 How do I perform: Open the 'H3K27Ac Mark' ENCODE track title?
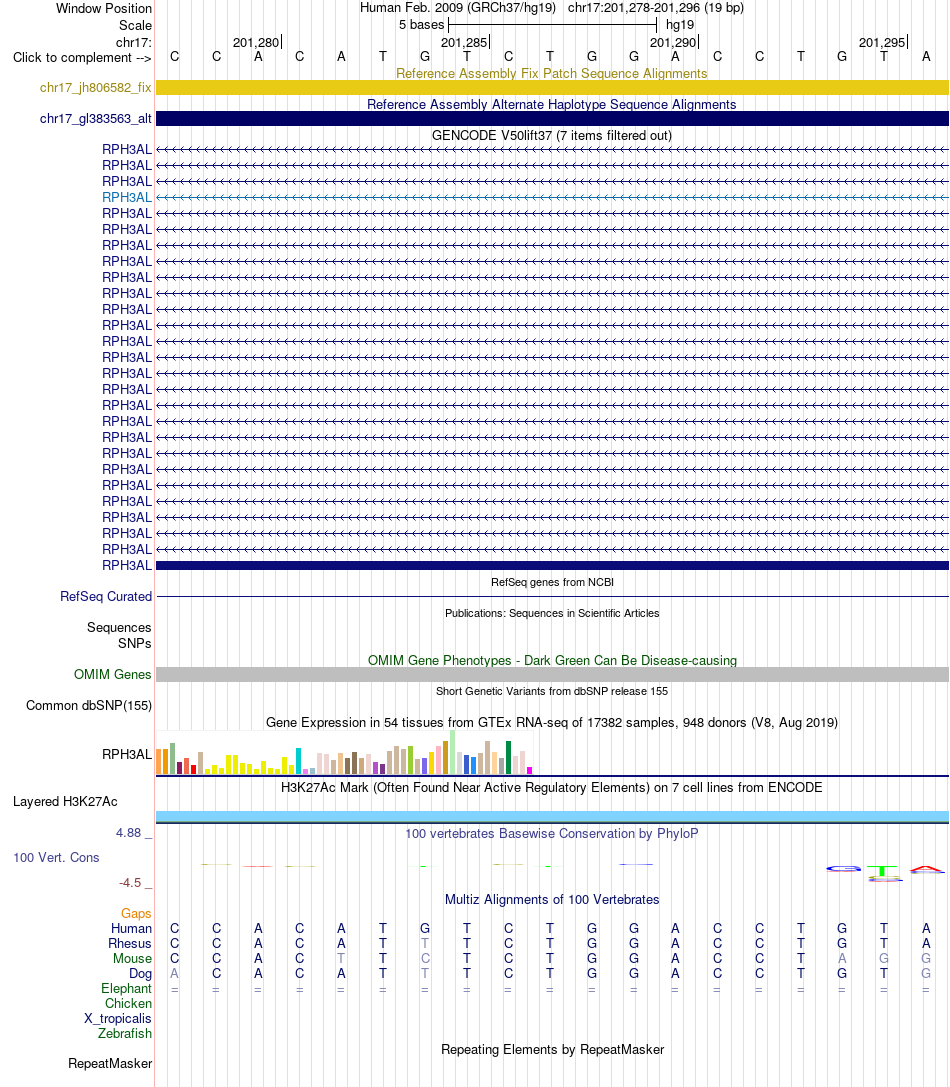552,788
